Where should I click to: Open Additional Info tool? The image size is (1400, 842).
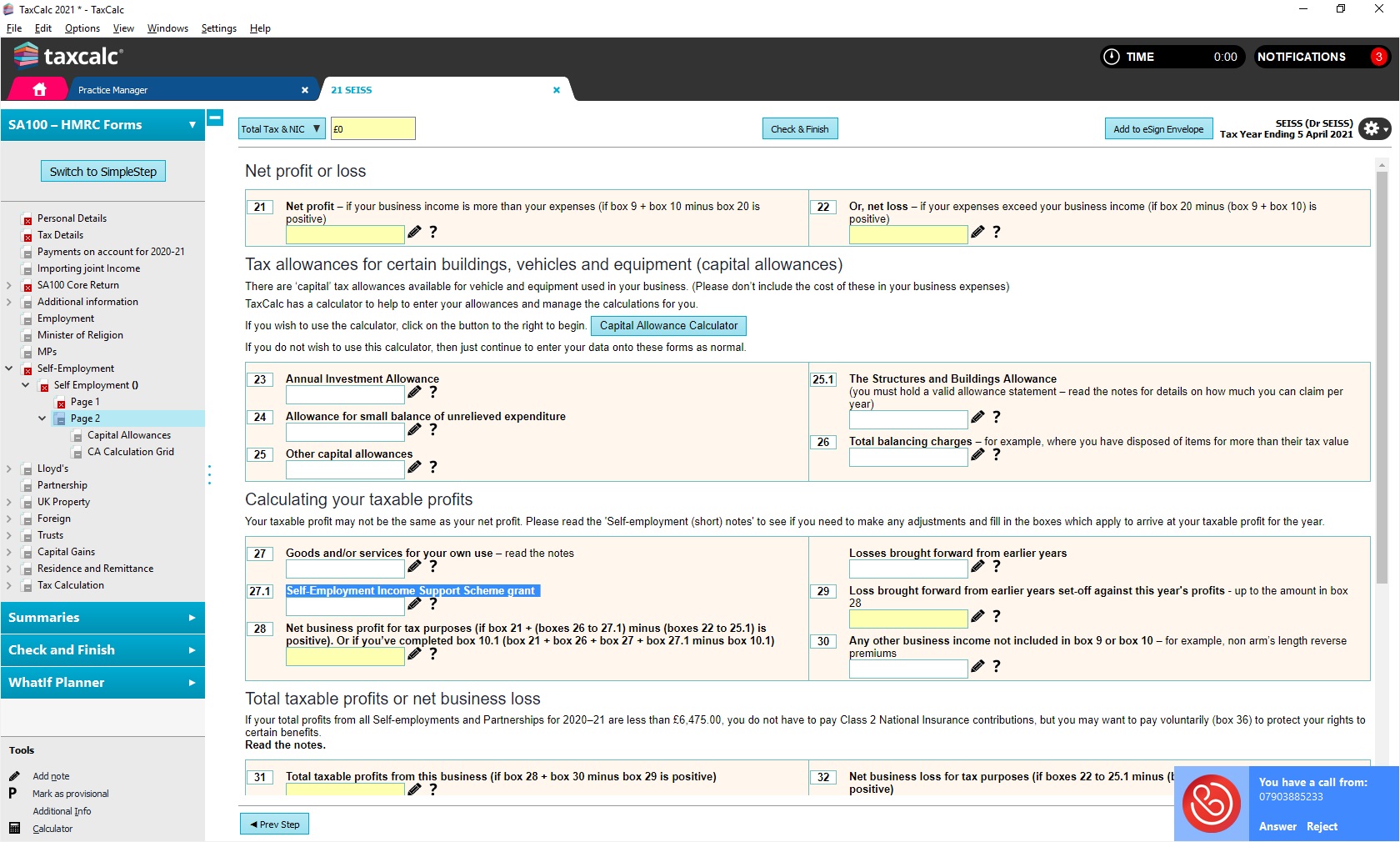click(x=62, y=811)
